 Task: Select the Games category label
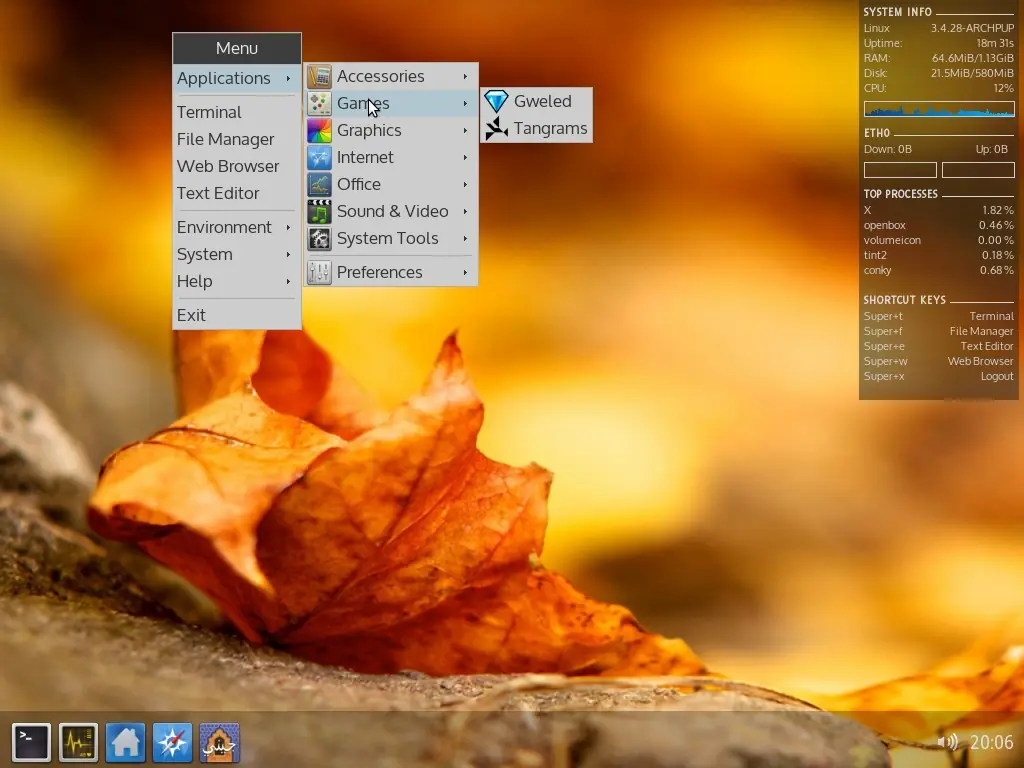click(363, 103)
